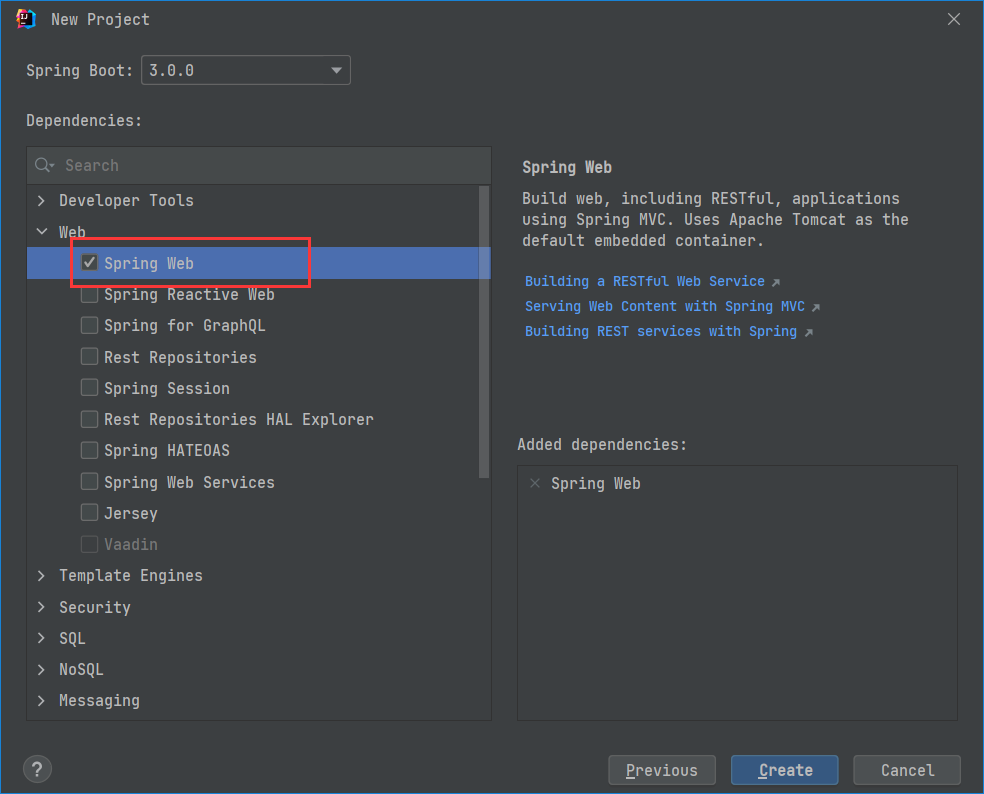The height and width of the screenshot is (794, 984).
Task: Collapse the Web category
Action: click(x=41, y=232)
